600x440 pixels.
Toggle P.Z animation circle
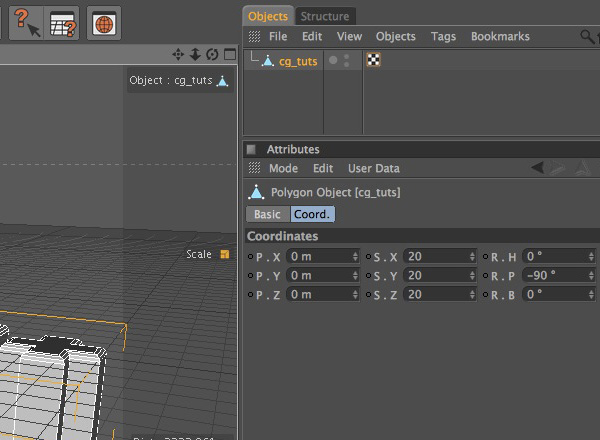tap(251, 294)
